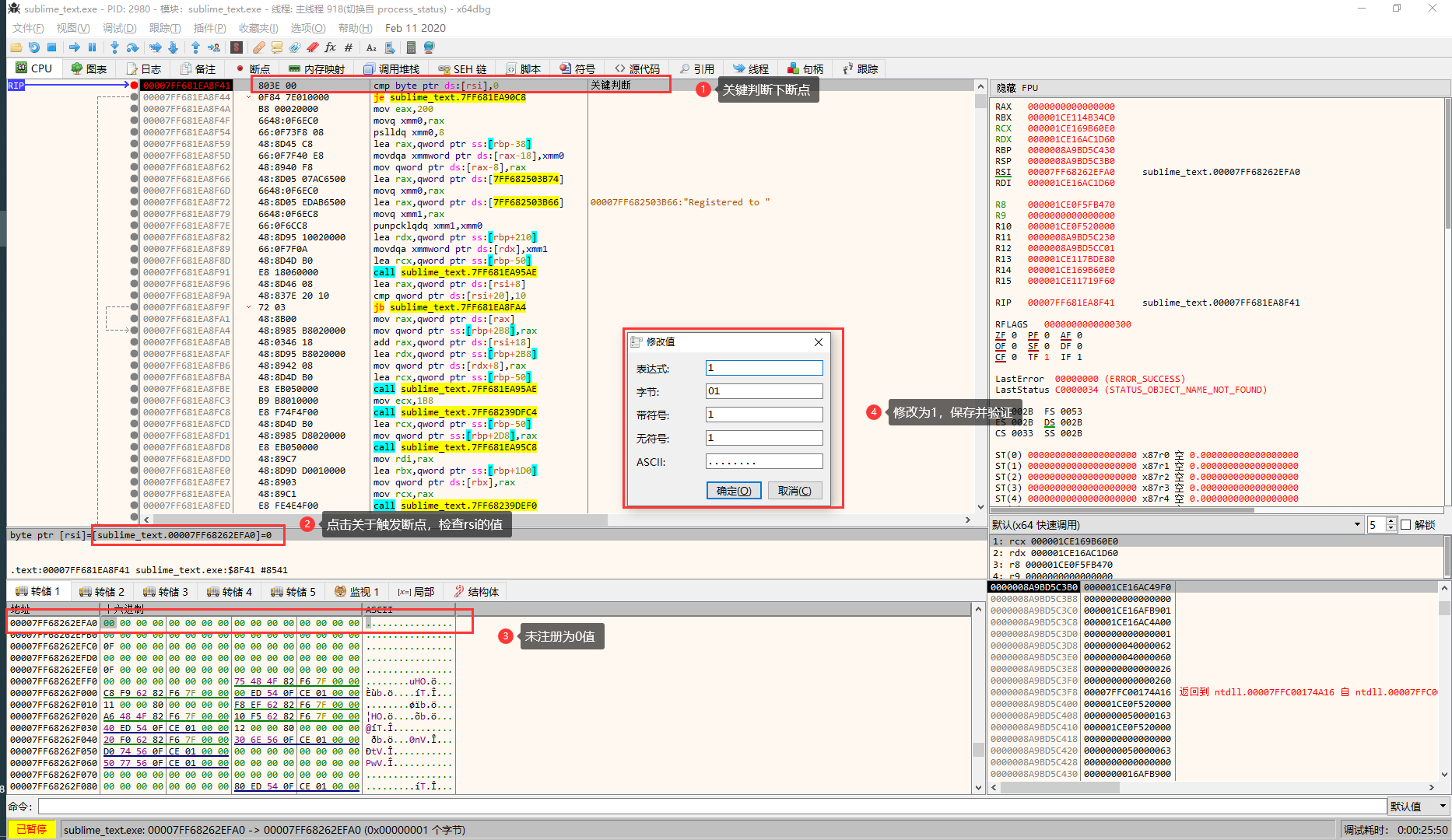Screen dimensions: 1452x840
Task: Switch to the 线程 threads tab
Action: tap(751, 69)
